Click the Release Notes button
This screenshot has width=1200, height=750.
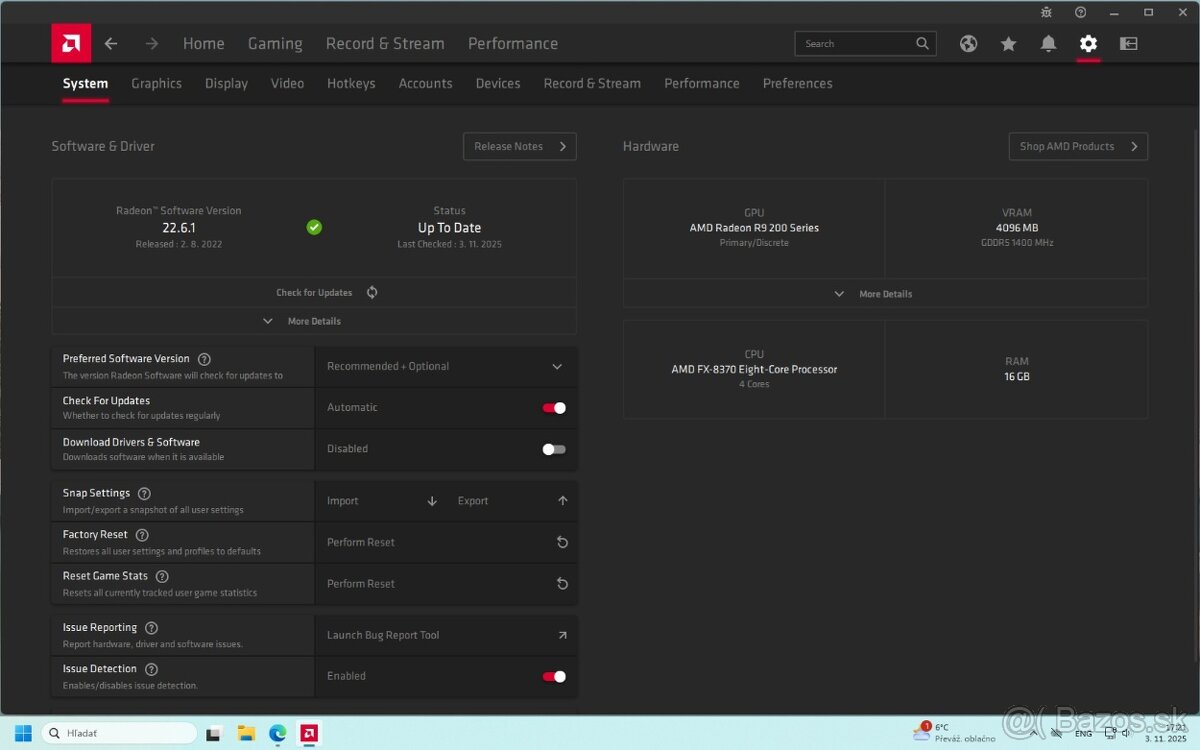click(519, 146)
